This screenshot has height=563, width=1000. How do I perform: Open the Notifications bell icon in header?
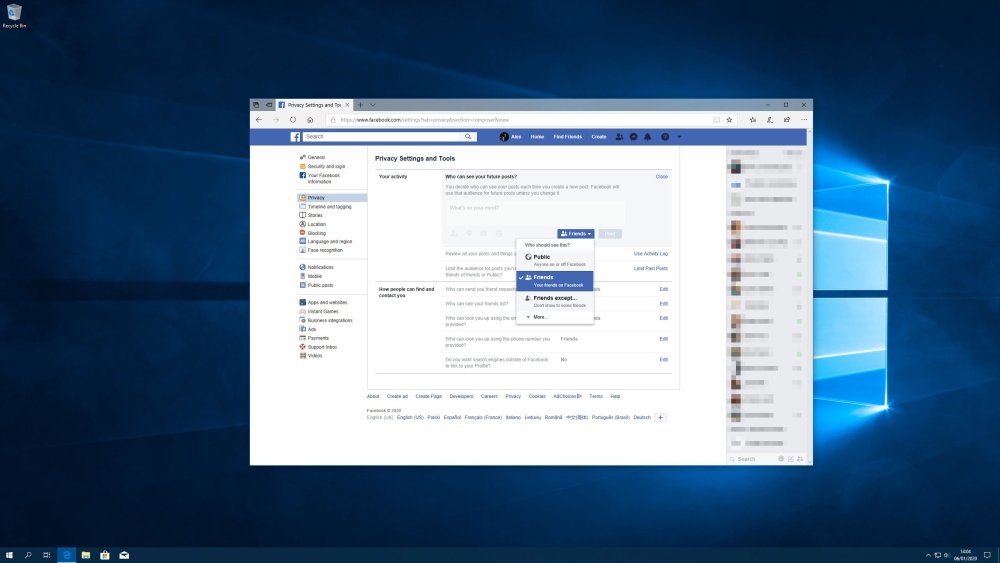[x=647, y=136]
